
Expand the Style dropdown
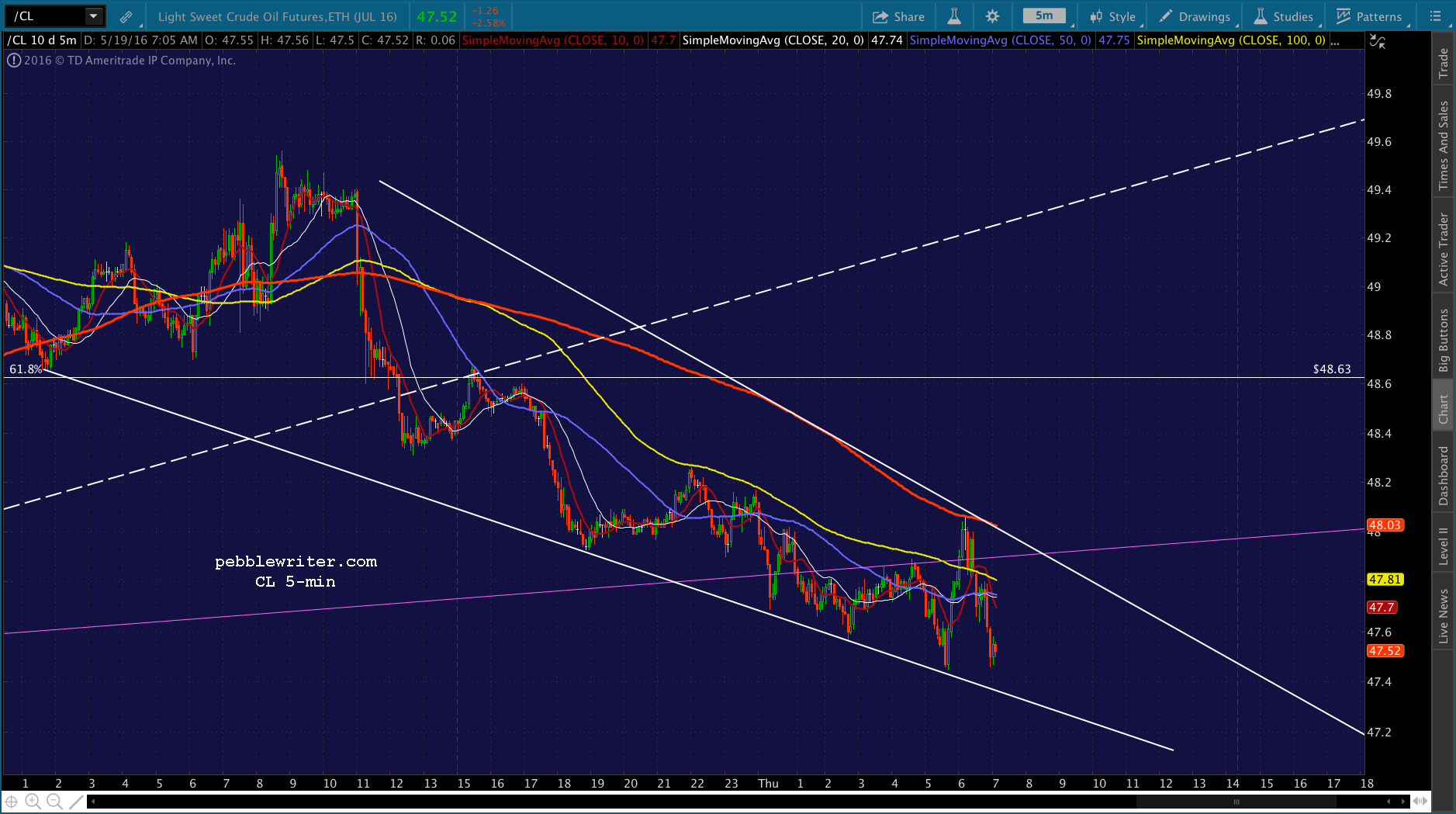pos(1113,16)
